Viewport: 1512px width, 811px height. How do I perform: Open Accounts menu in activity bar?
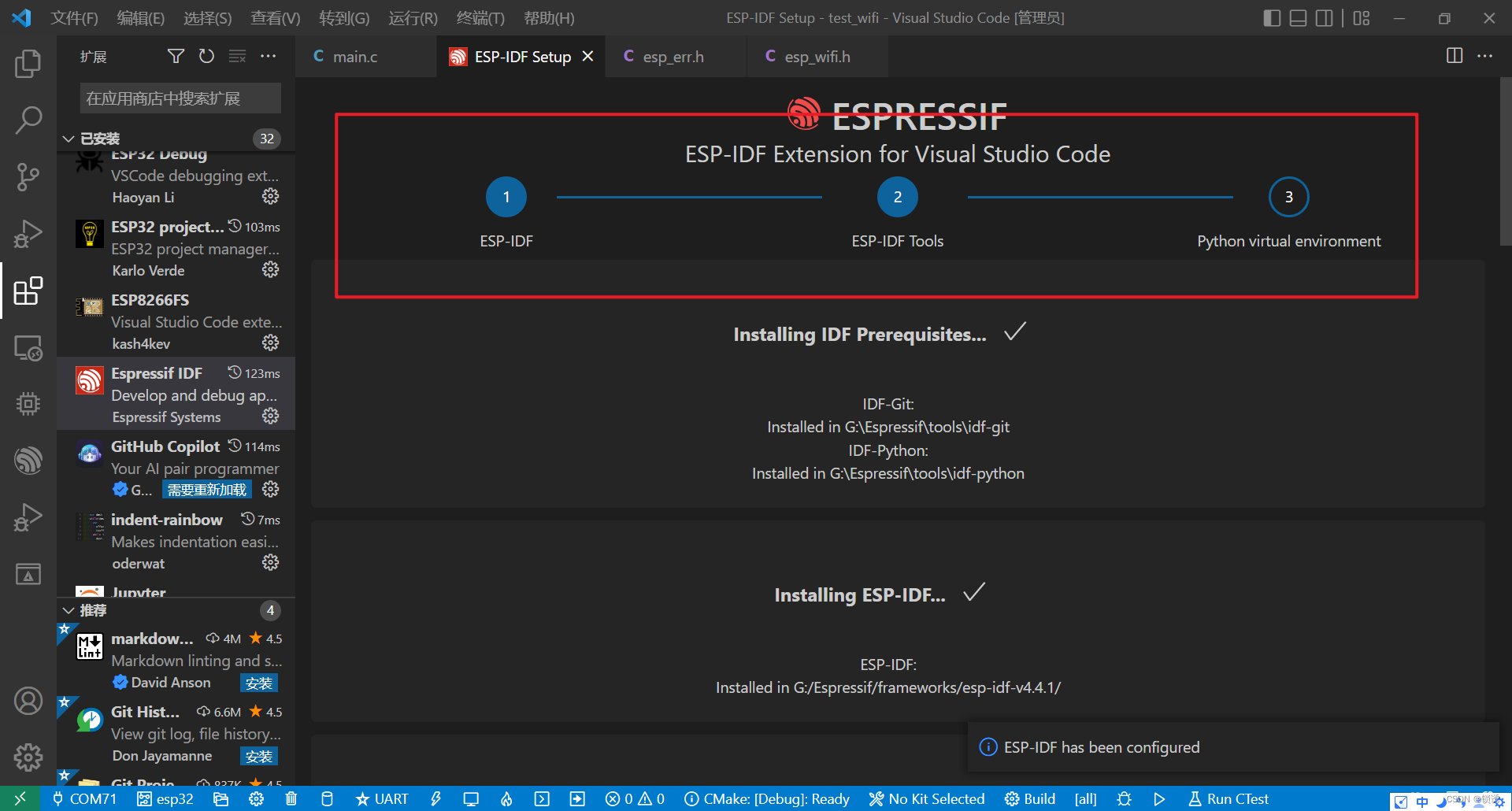[x=28, y=700]
